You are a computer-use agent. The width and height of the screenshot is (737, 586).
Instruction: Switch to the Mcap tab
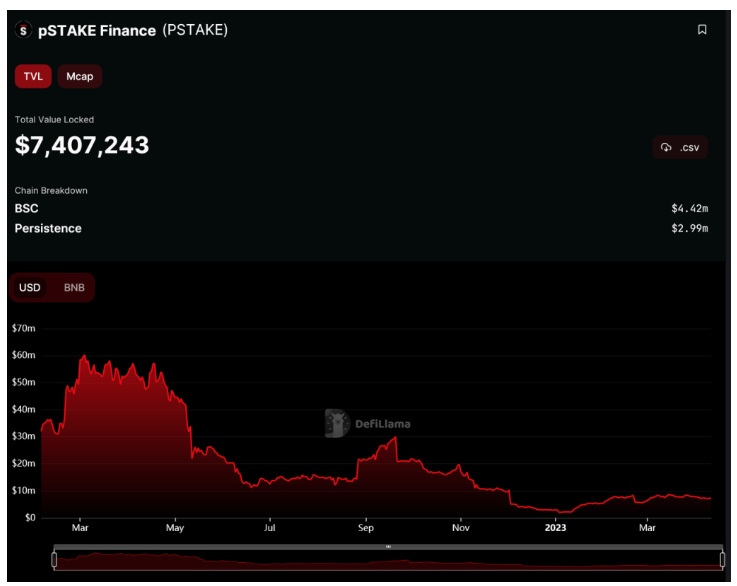pyautogui.click(x=79, y=76)
